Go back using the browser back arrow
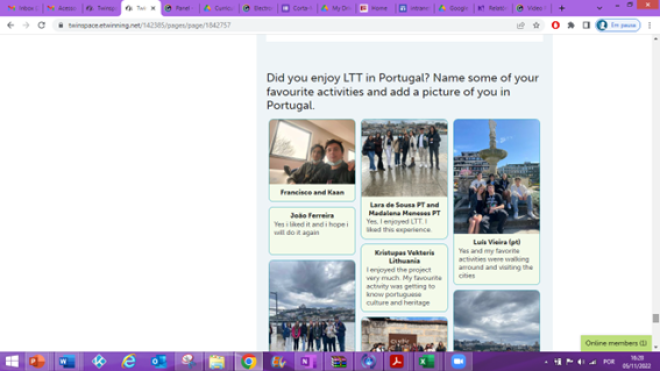This screenshot has width=660, height=371. (11, 25)
